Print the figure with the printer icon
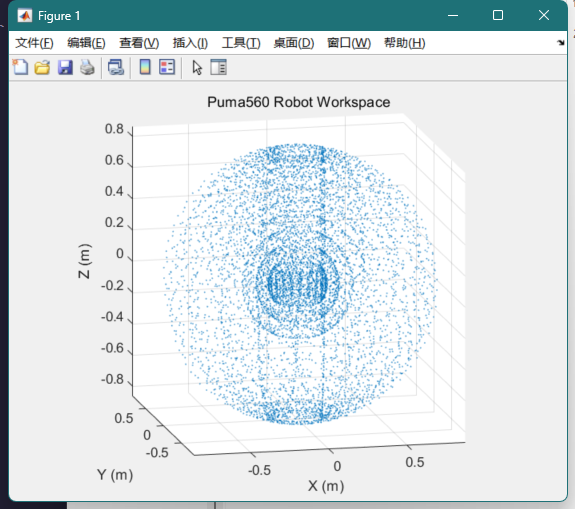The height and width of the screenshot is (509, 575). (x=87, y=67)
